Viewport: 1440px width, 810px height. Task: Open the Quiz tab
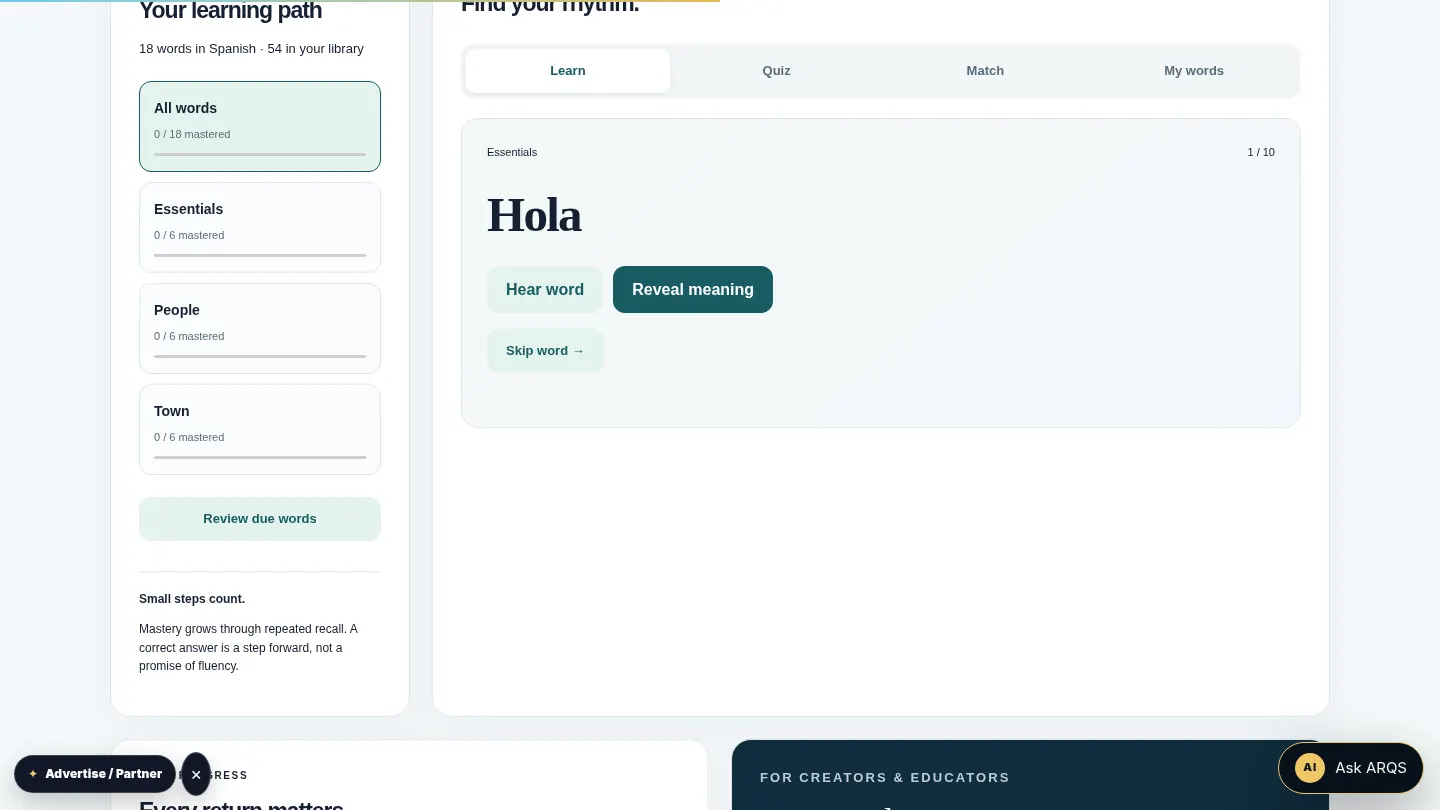tap(776, 71)
